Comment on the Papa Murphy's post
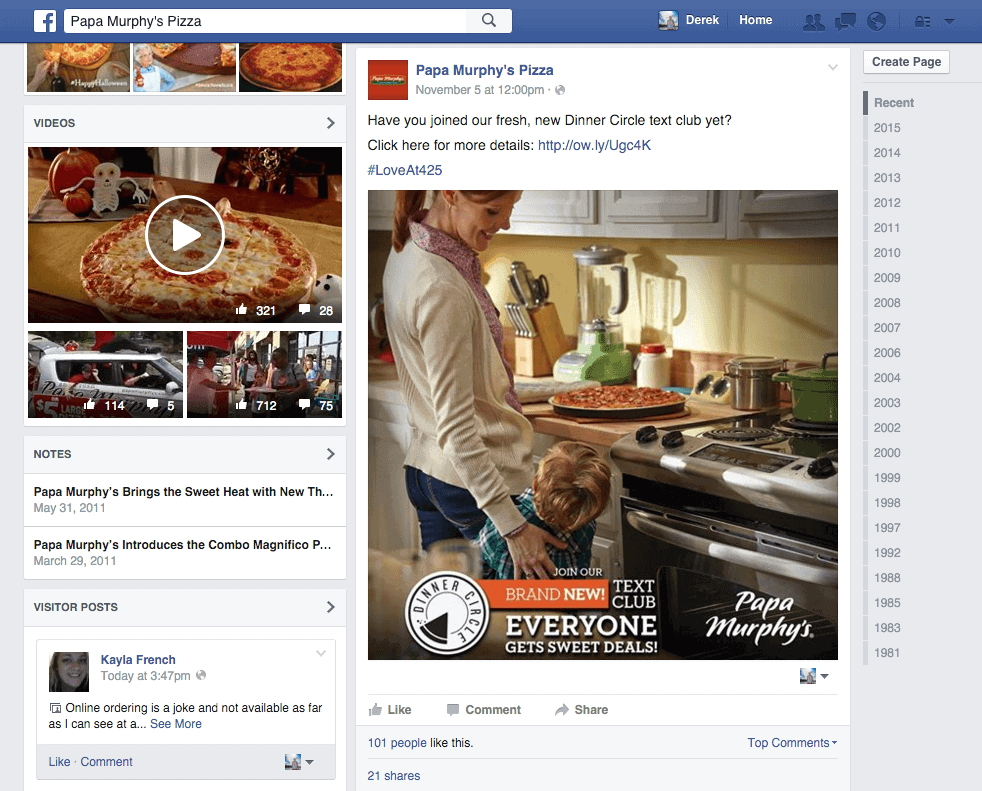Image resolution: width=982 pixels, height=791 pixels. pos(483,710)
